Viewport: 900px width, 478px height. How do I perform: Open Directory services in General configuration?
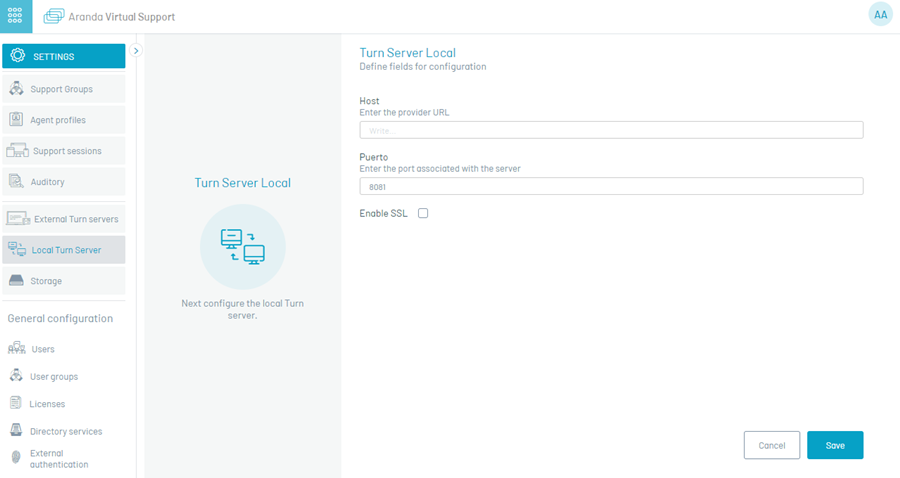point(66,431)
